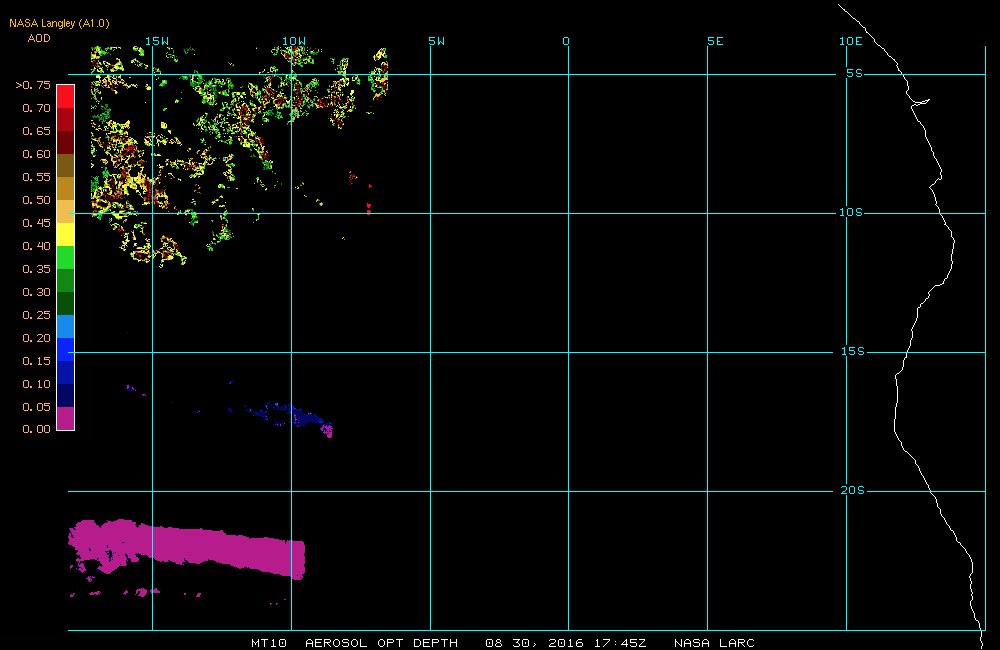Click the AEROSOL OPT DEPTH caption

(x=381, y=643)
